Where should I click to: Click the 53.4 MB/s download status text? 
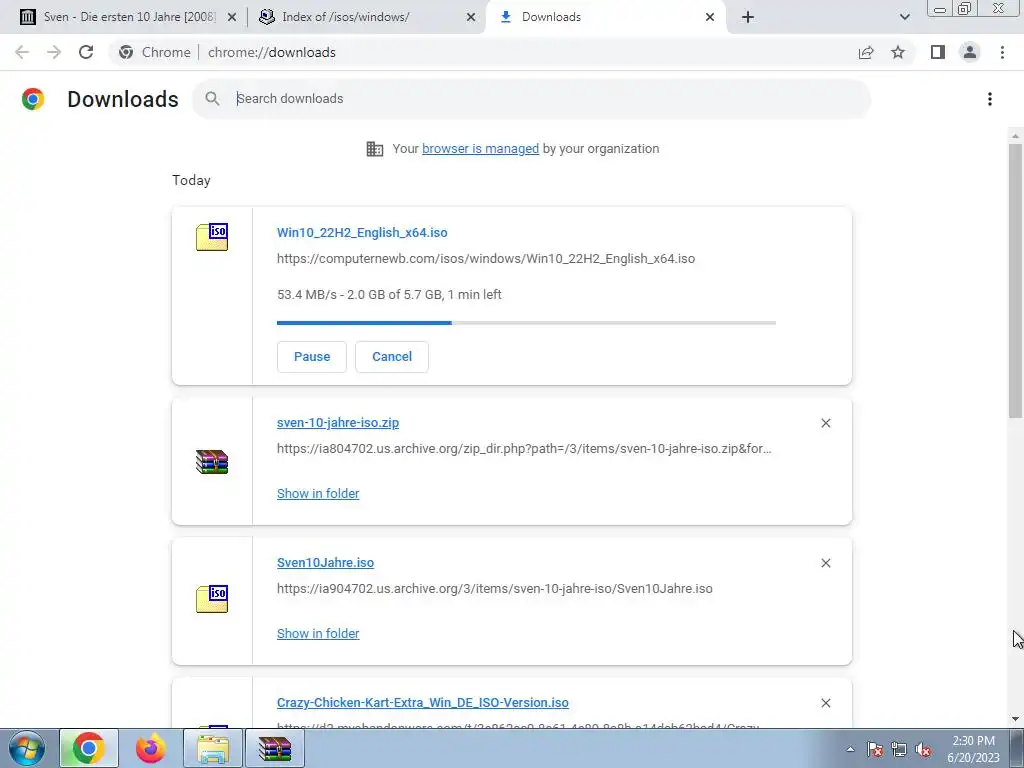pos(389,295)
